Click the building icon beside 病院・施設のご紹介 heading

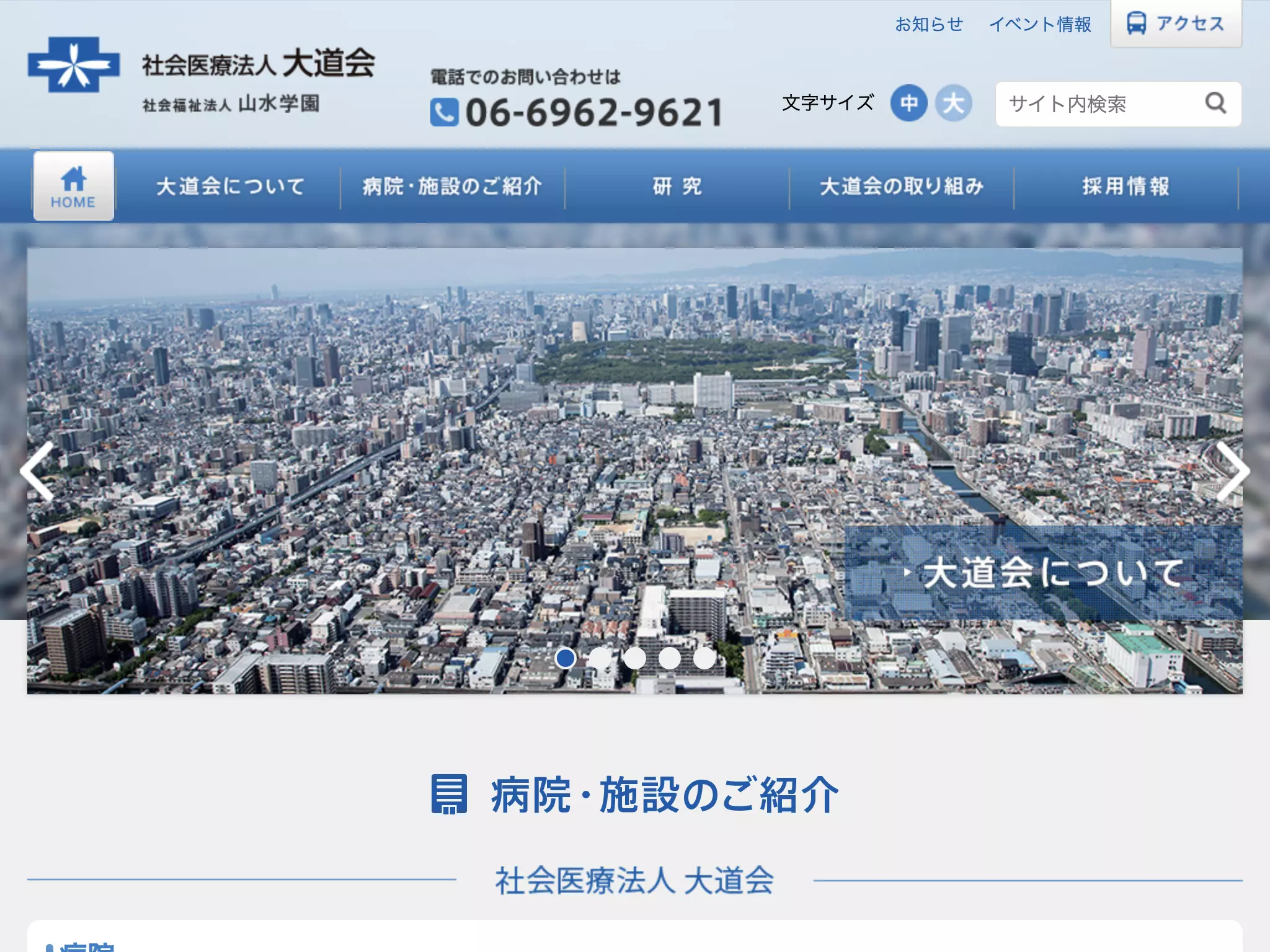tap(449, 794)
